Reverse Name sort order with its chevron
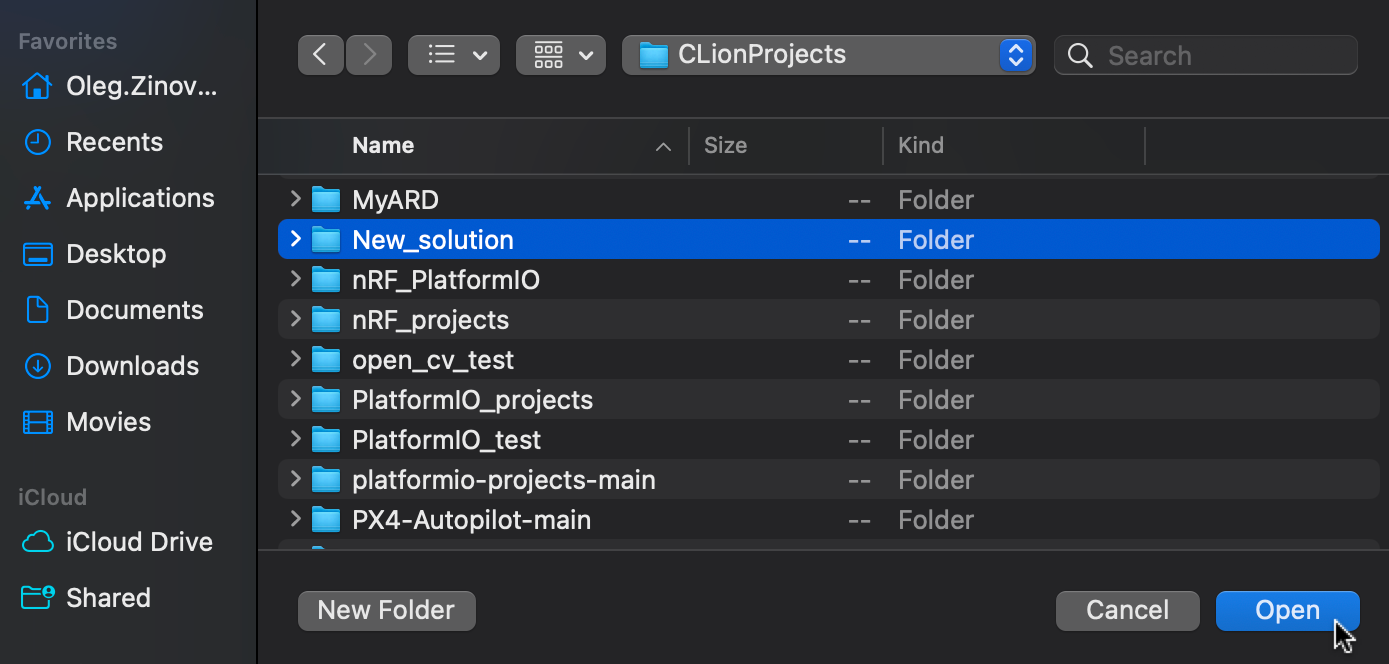The height and width of the screenshot is (664, 1389). [663, 146]
